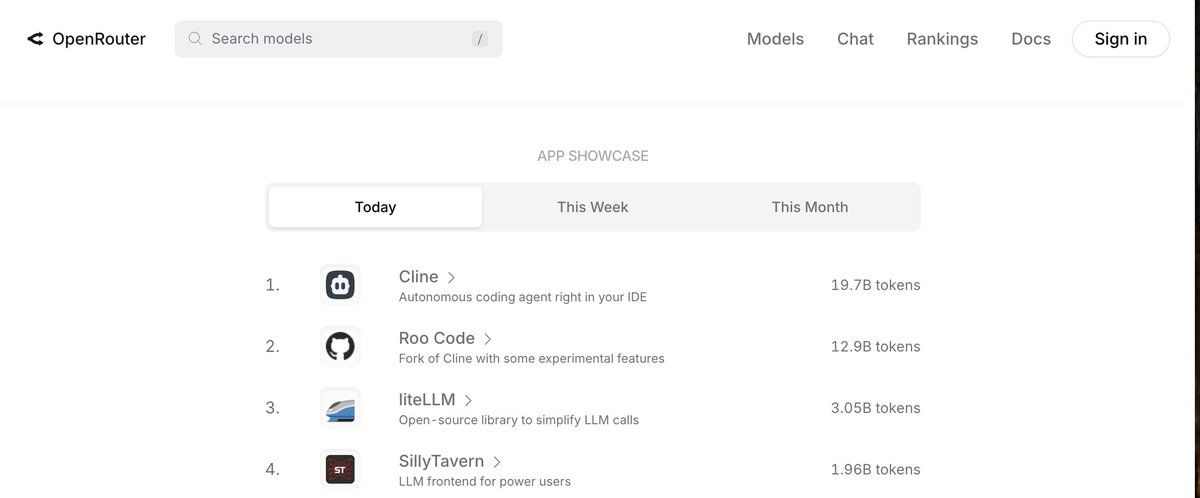Viewport: 1200px width, 498px height.
Task: Click the rank number 4. beside SillyTavern
Action: pyautogui.click(x=272, y=469)
